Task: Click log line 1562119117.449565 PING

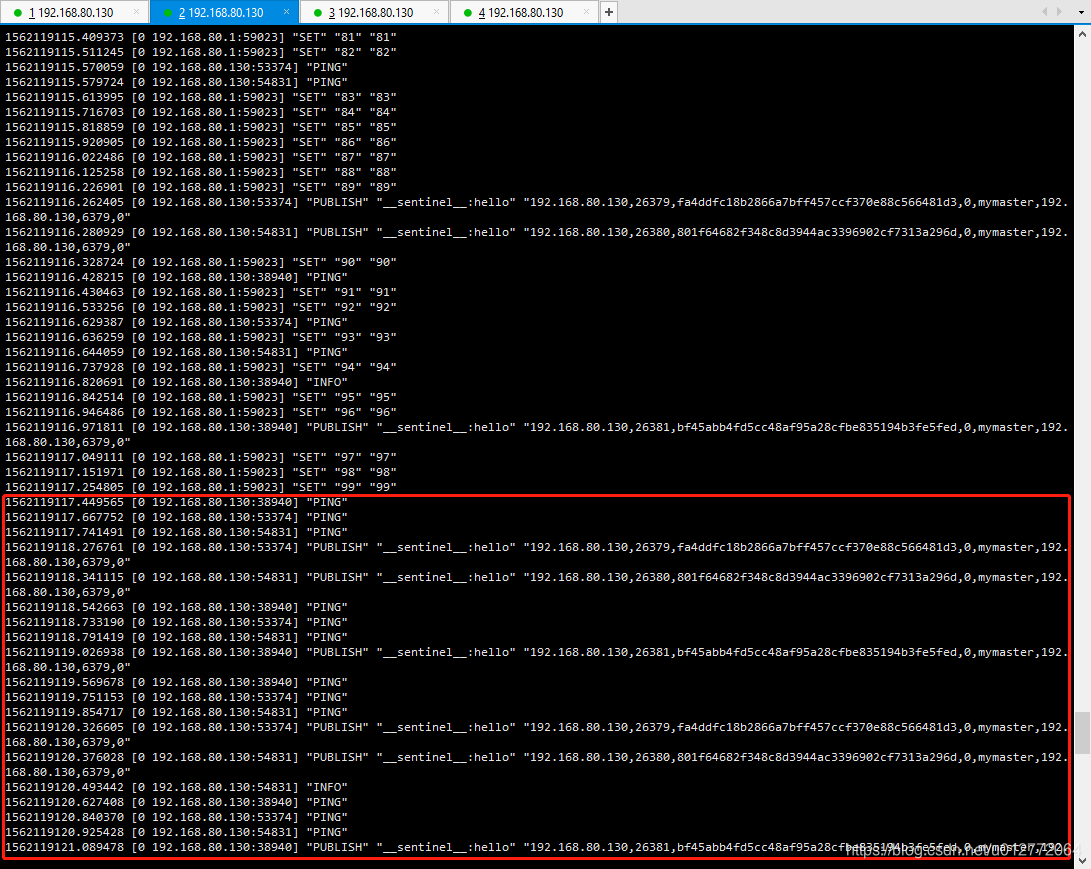Action: click(176, 502)
